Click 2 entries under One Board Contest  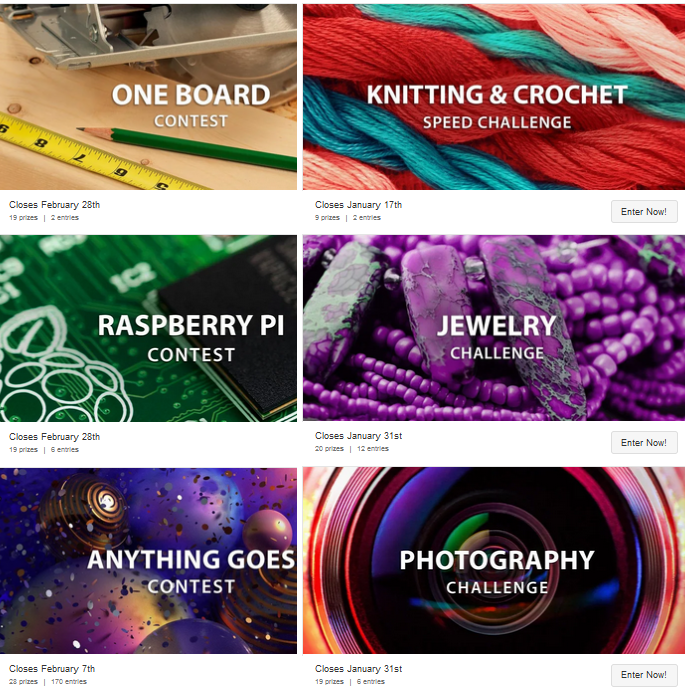(65, 218)
